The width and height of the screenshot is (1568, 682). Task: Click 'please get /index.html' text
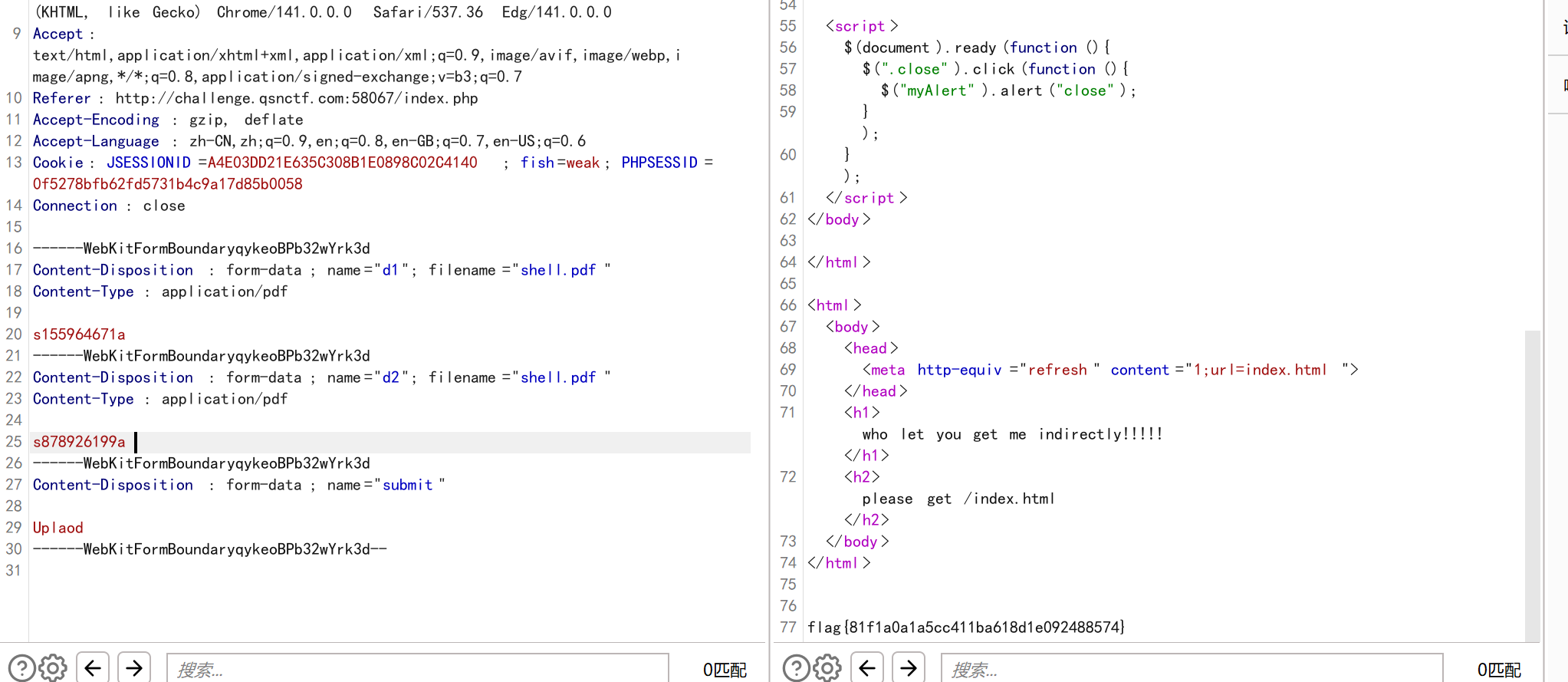click(958, 499)
